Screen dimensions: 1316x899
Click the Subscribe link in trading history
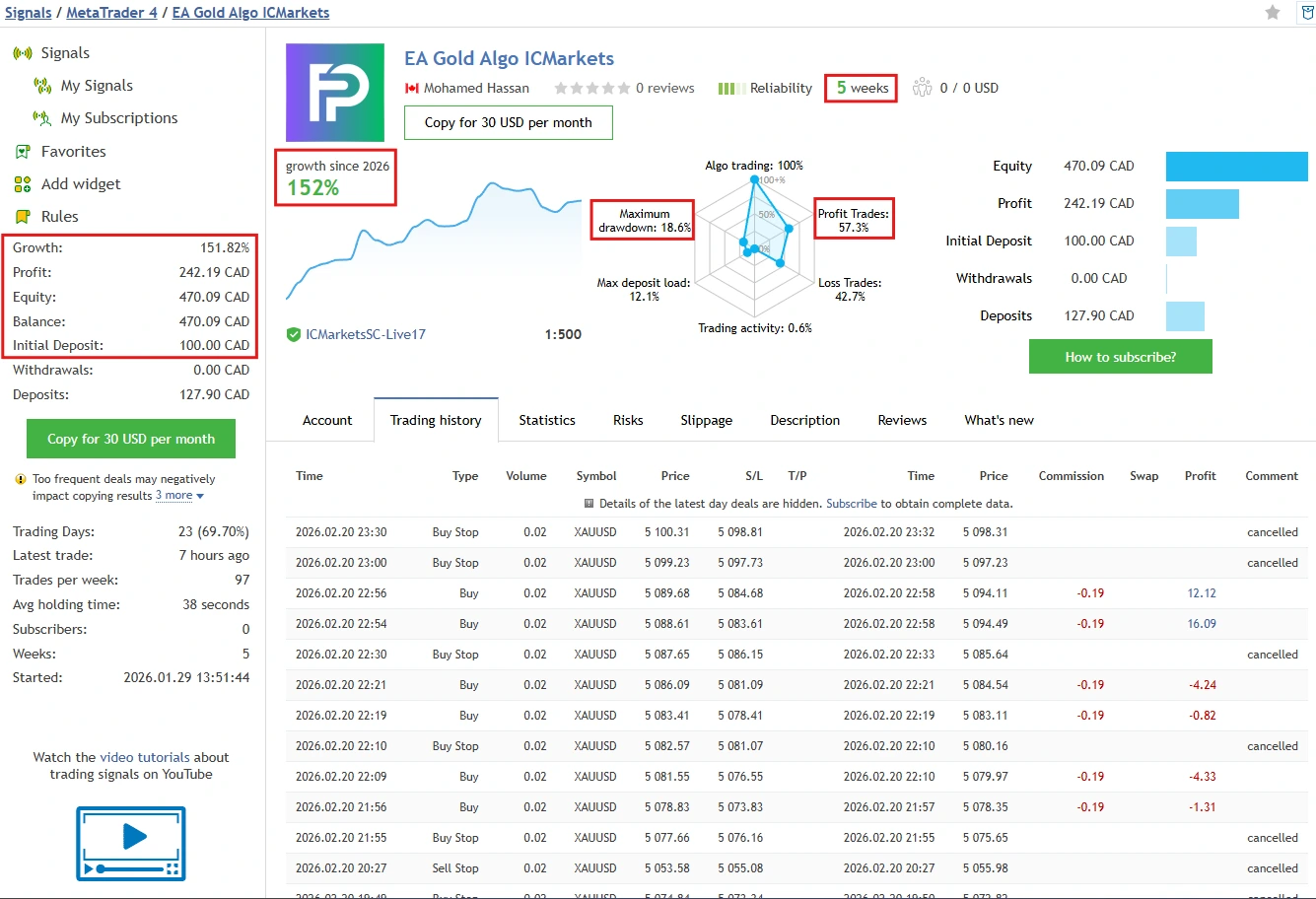point(851,504)
